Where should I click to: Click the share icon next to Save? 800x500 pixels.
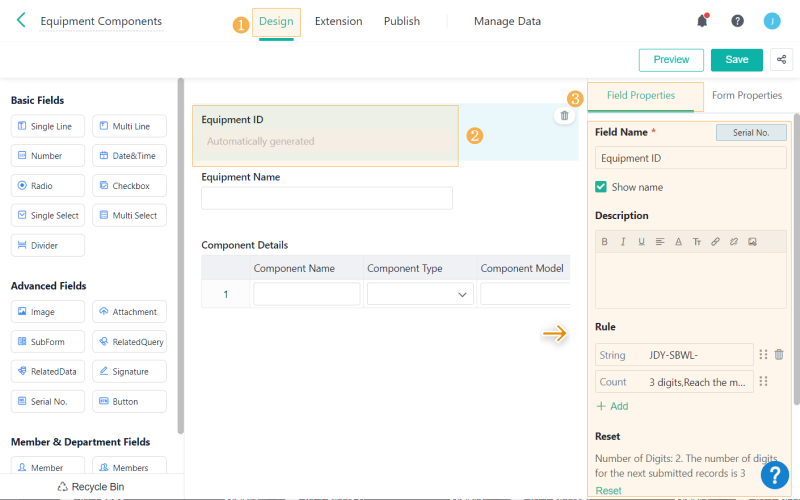[x=781, y=60]
